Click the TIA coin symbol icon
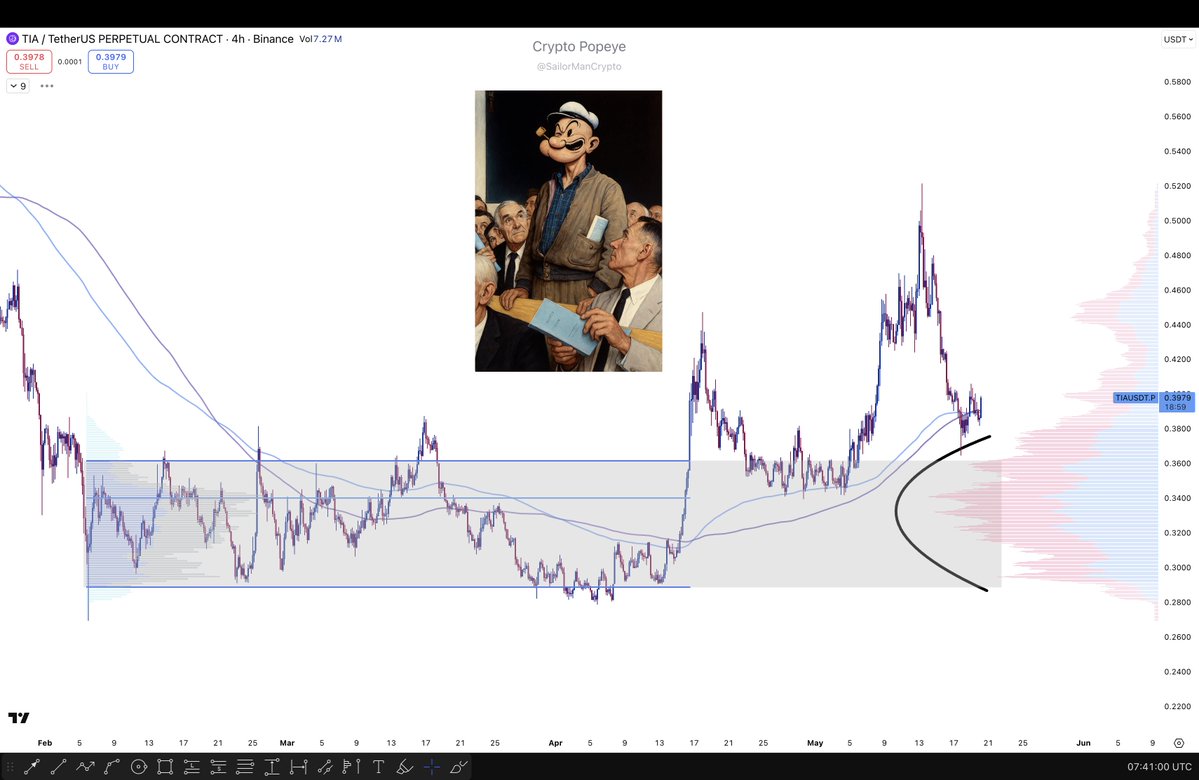Viewport: 1199px width, 780px height. [12, 38]
